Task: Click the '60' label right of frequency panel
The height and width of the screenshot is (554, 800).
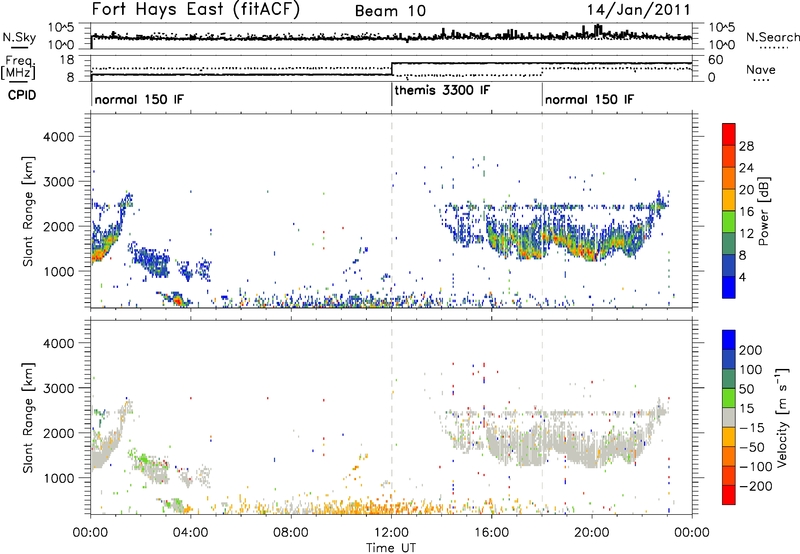Action: [x=716, y=60]
